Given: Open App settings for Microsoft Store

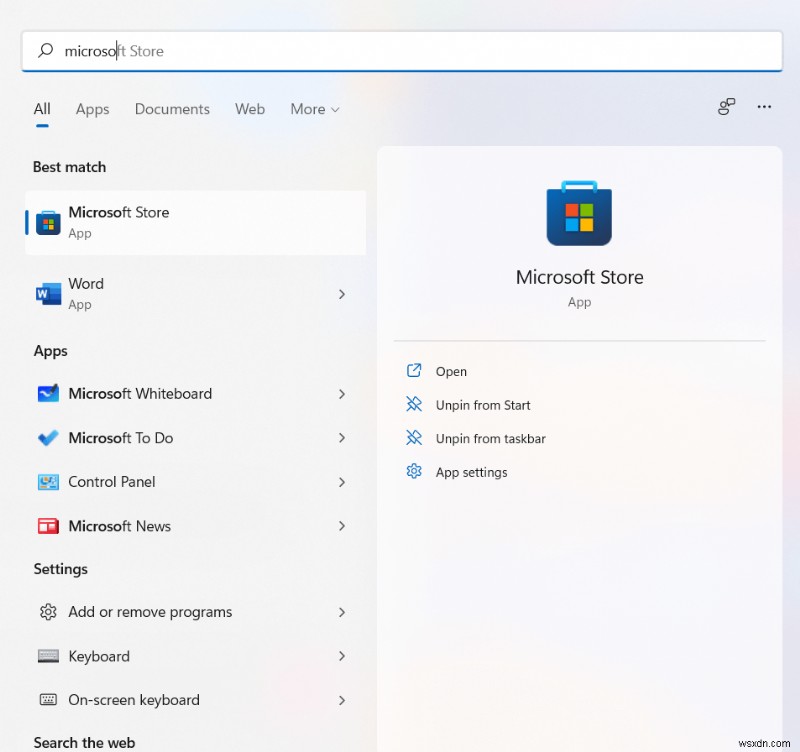Looking at the screenshot, I should click(471, 472).
